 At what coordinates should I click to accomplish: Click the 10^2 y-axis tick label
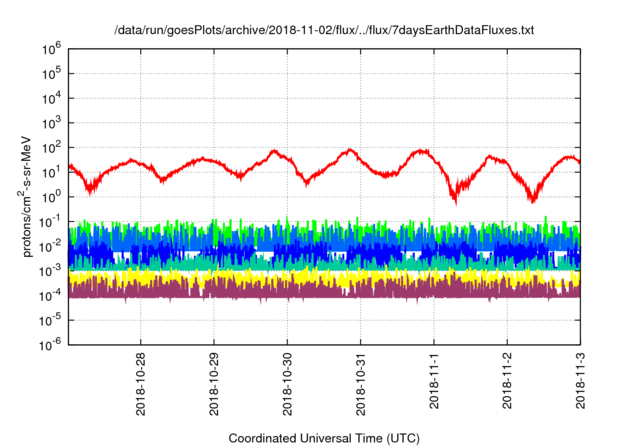coord(51,148)
